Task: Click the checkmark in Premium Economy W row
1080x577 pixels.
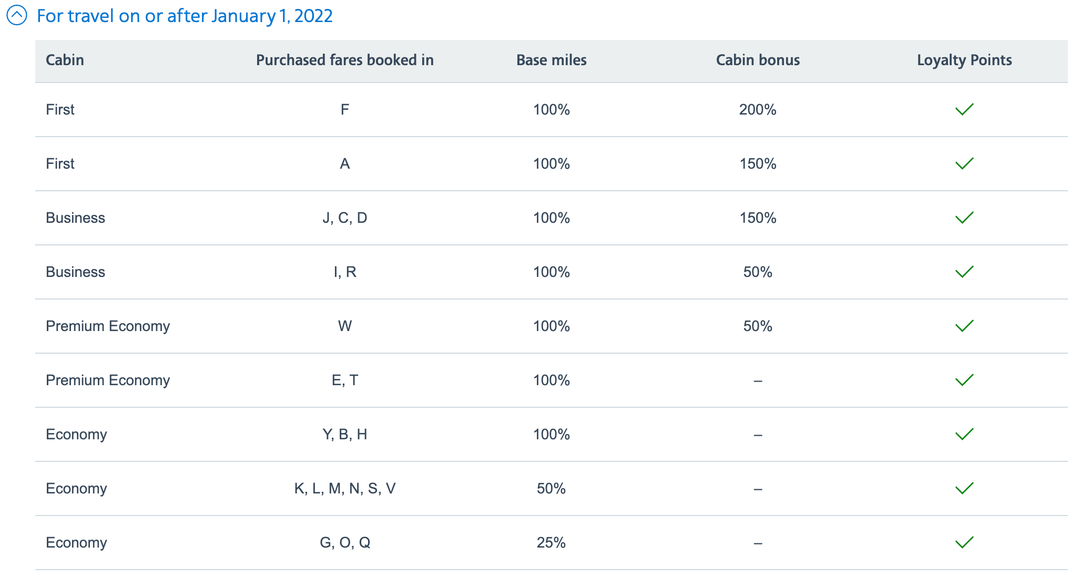Action: 964,326
